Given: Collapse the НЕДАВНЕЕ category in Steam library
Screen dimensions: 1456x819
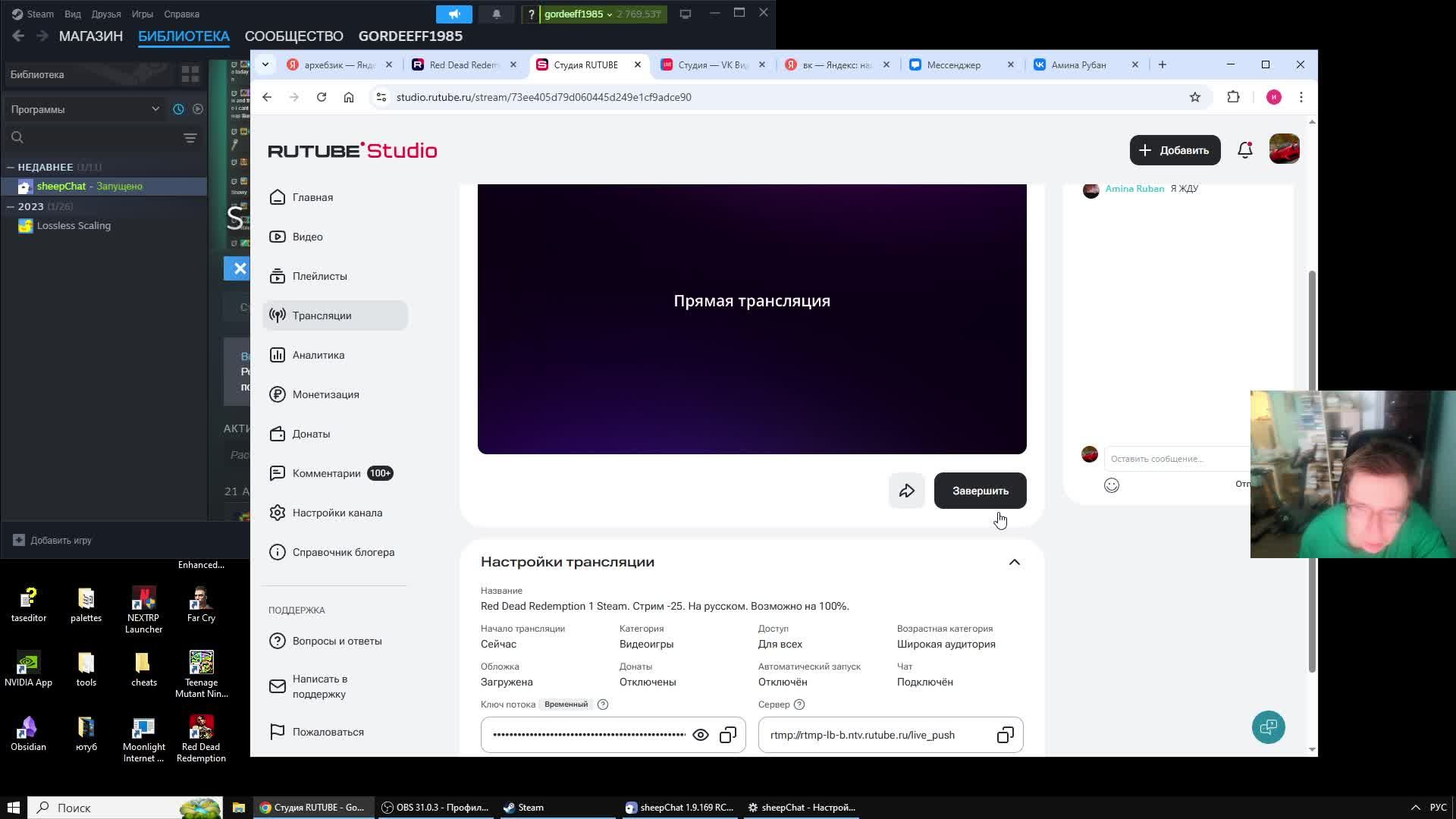Looking at the screenshot, I should point(11,167).
